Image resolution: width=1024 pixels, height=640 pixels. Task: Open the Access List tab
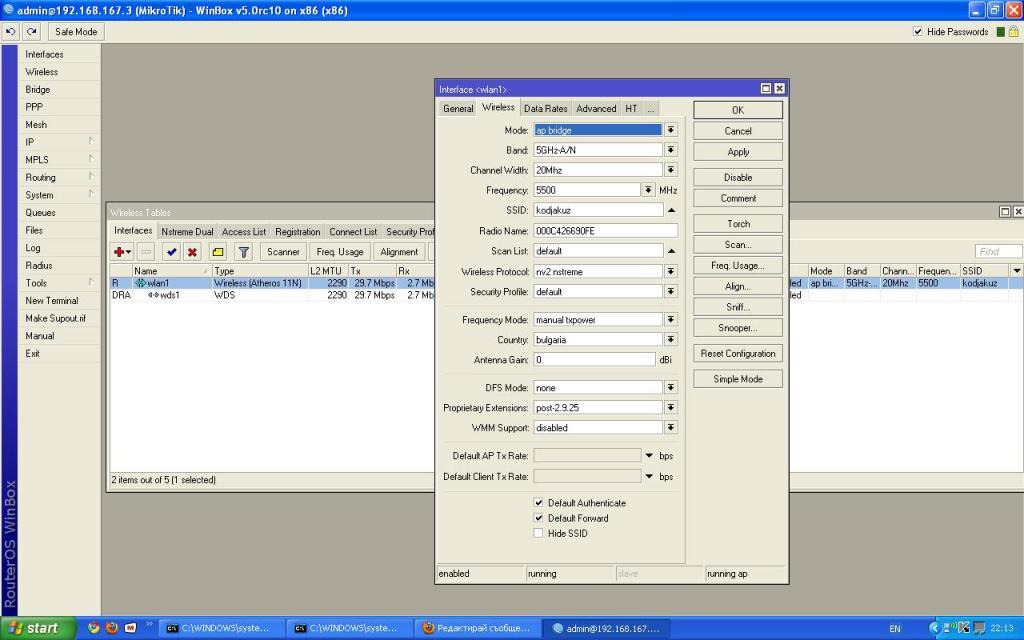(244, 231)
